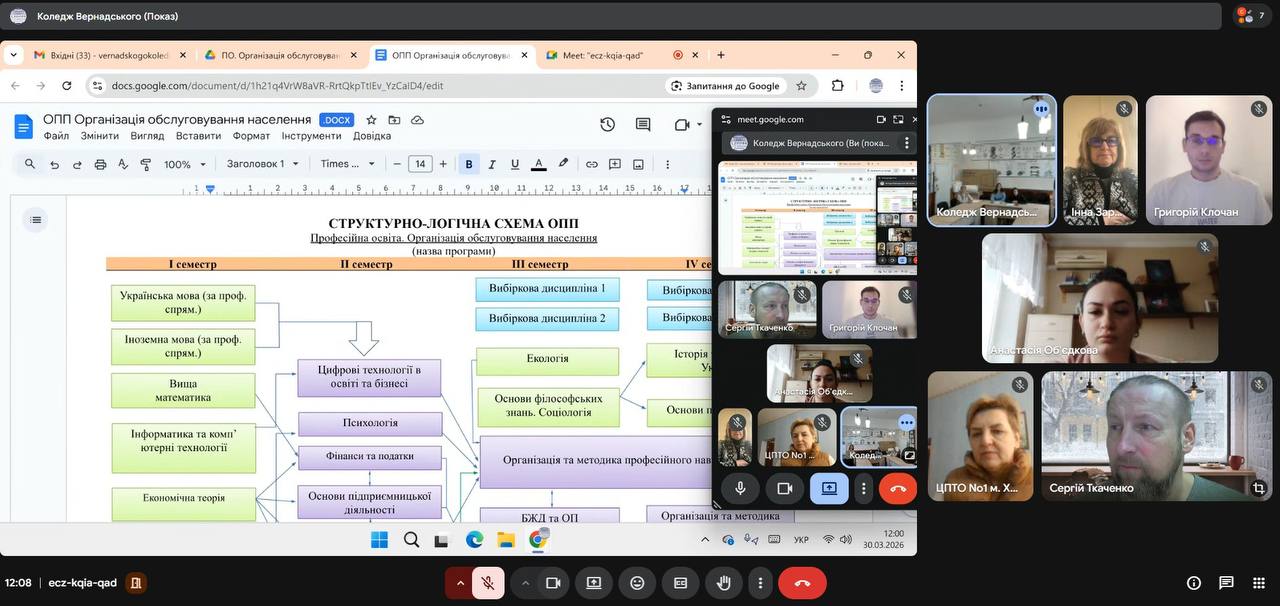
Task: Open the document outline sidebar icon
Action: click(x=36, y=220)
